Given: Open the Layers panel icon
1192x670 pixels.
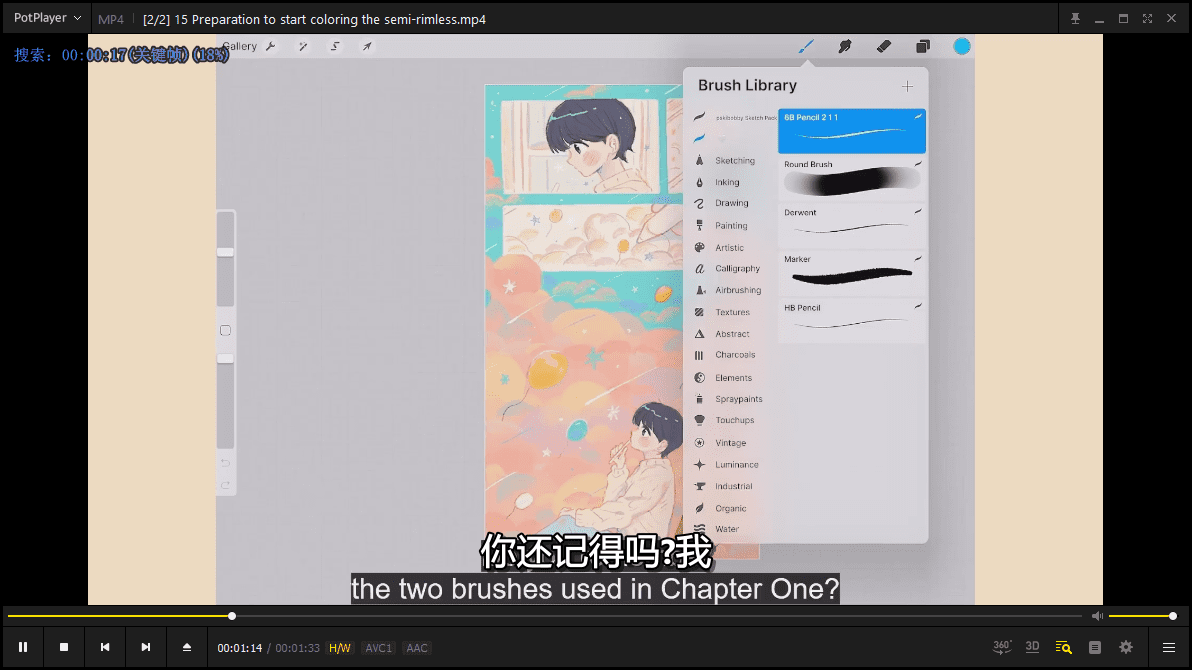Looking at the screenshot, I should (923, 46).
